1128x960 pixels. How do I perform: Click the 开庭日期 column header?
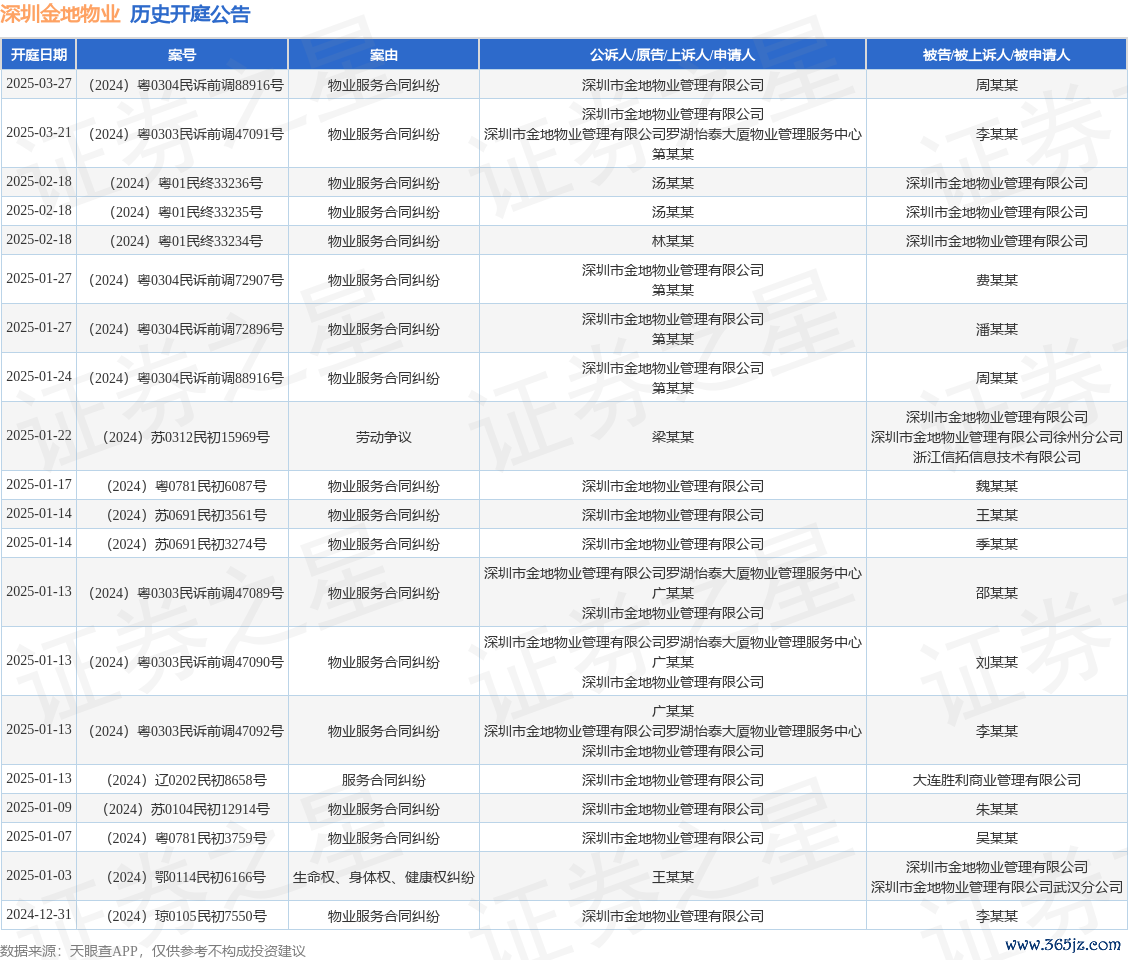39,55
